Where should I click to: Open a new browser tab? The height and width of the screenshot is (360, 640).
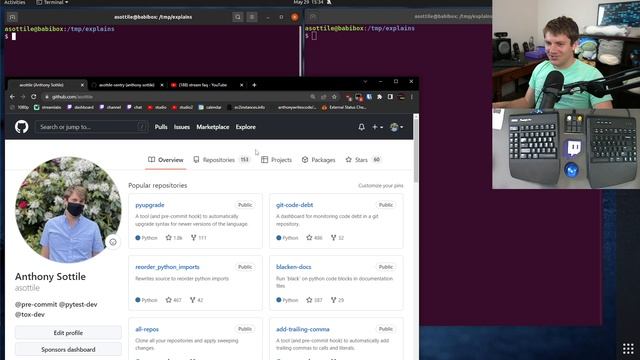(254, 85)
